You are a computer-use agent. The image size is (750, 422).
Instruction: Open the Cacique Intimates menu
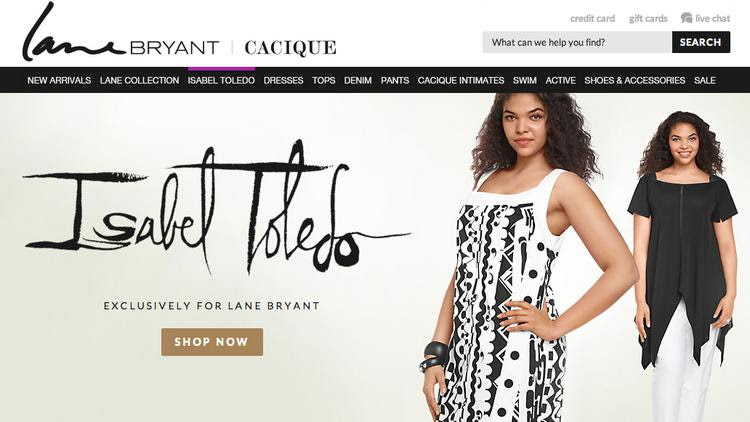tap(461, 80)
